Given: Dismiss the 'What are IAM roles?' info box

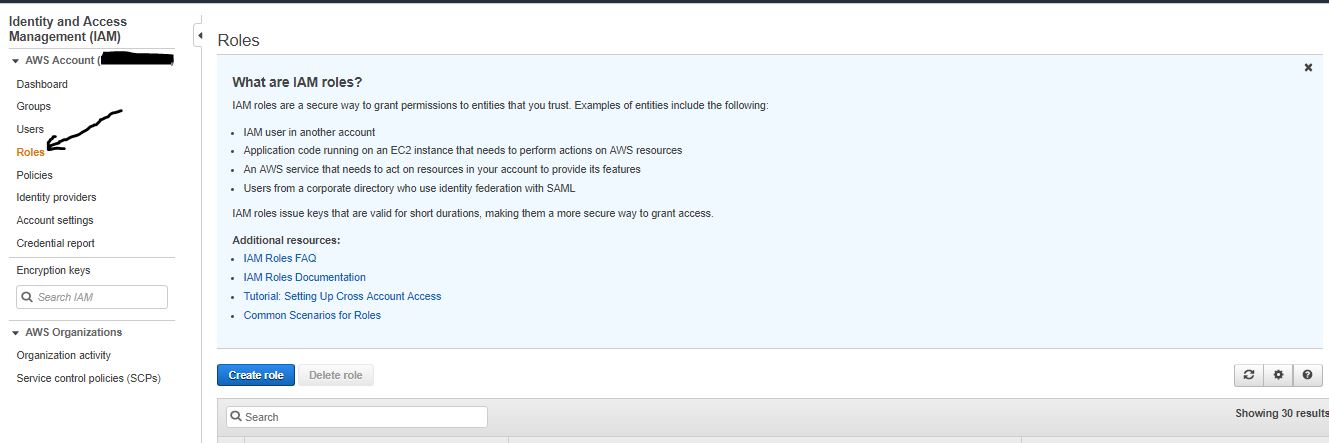Looking at the screenshot, I should point(1308,67).
